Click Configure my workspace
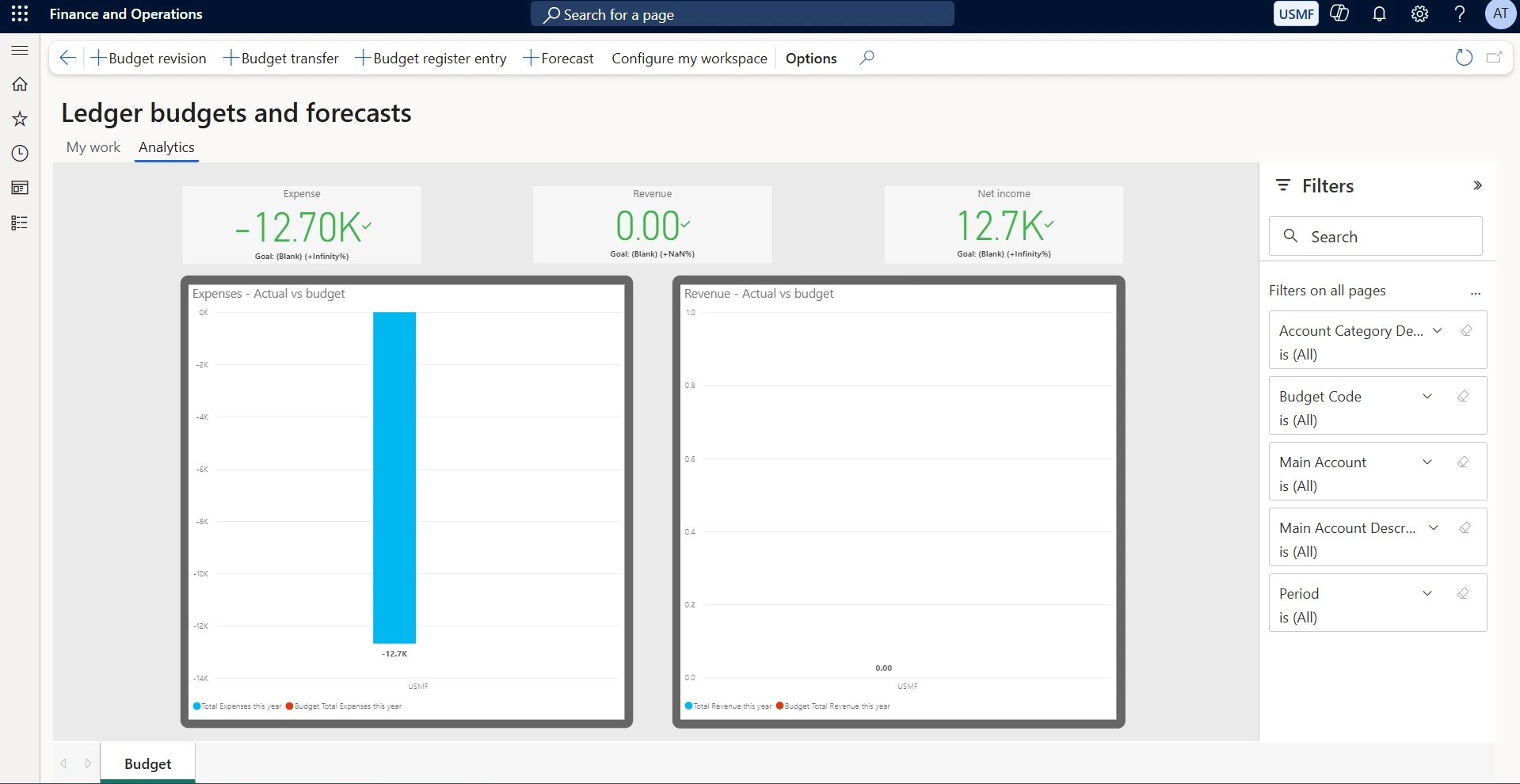The height and width of the screenshot is (784, 1520). coord(689,59)
